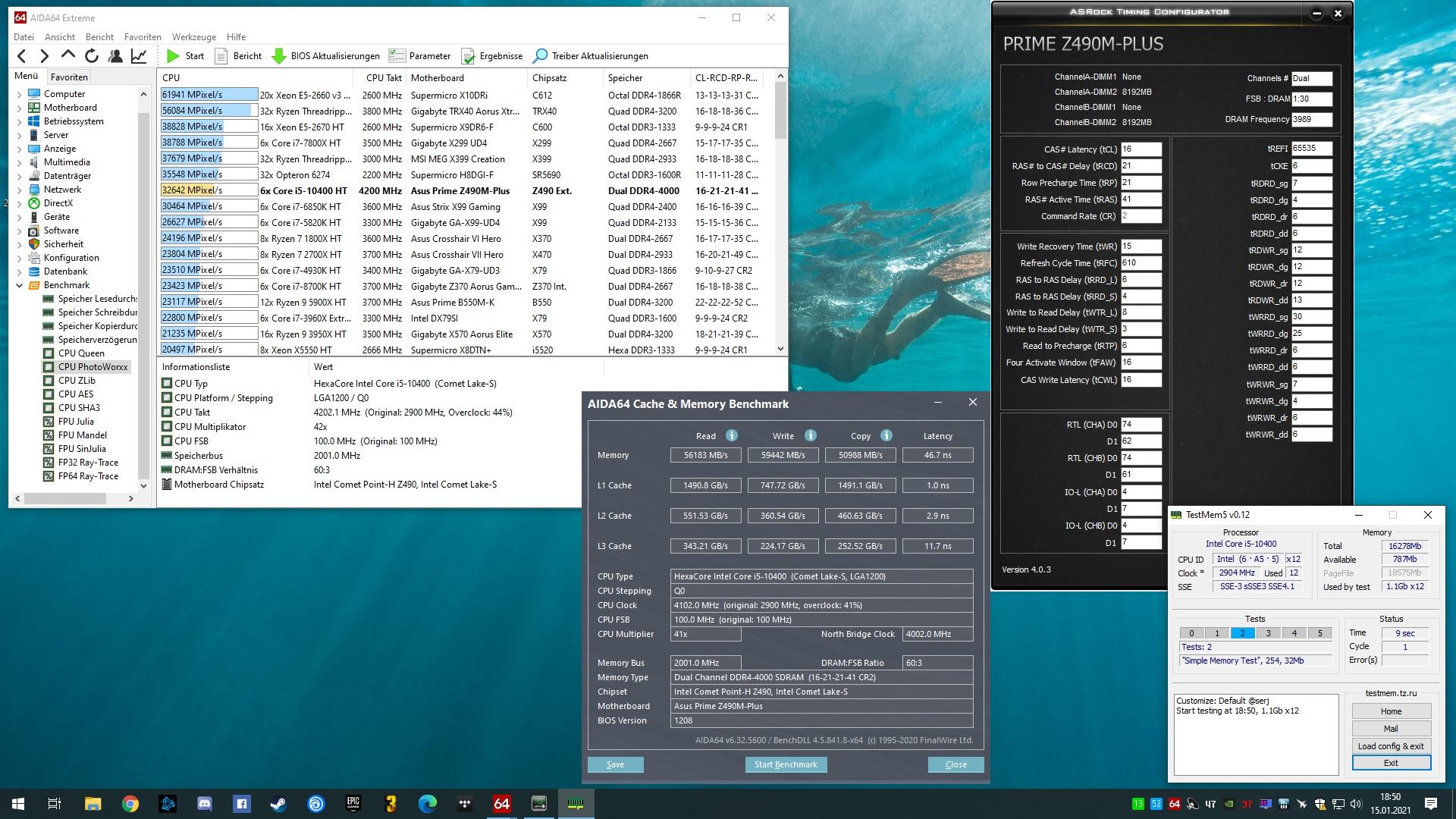Expand the Motherboard tree node
Viewport: 1456px width, 819px height.
pyautogui.click(x=19, y=108)
